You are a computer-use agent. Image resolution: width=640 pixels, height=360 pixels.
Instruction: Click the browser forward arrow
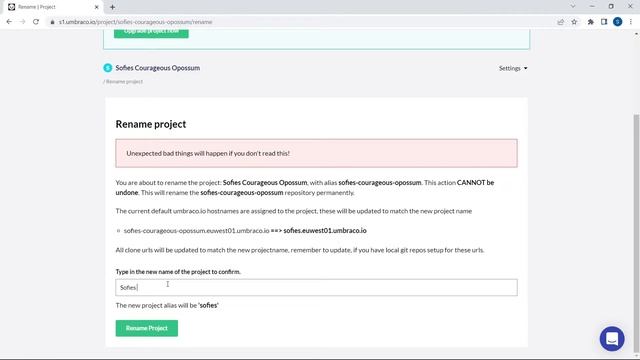tap(22, 22)
